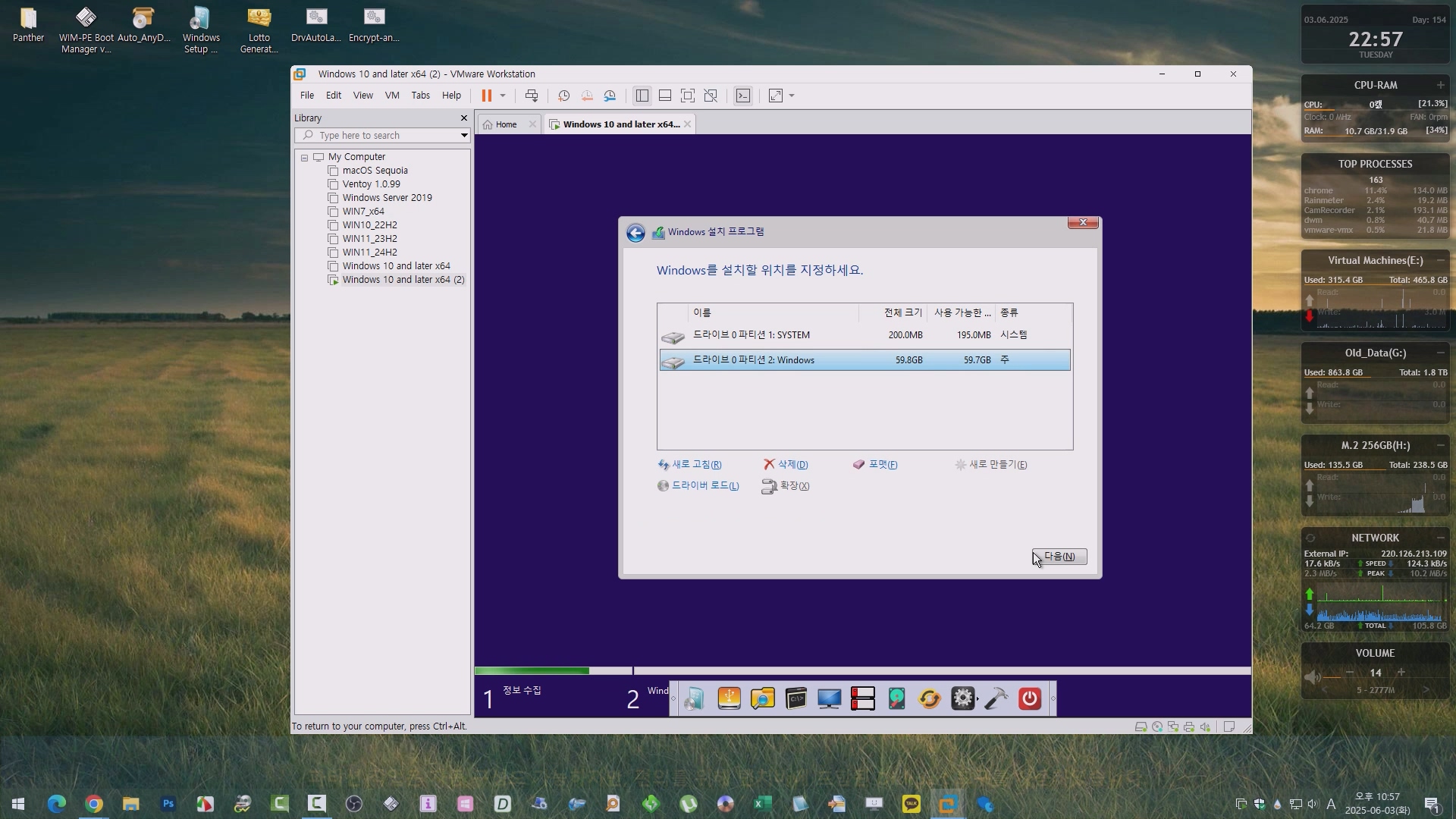Increase volume with plus in VOLUME widget
The height and width of the screenshot is (819, 1456).
[1401, 673]
